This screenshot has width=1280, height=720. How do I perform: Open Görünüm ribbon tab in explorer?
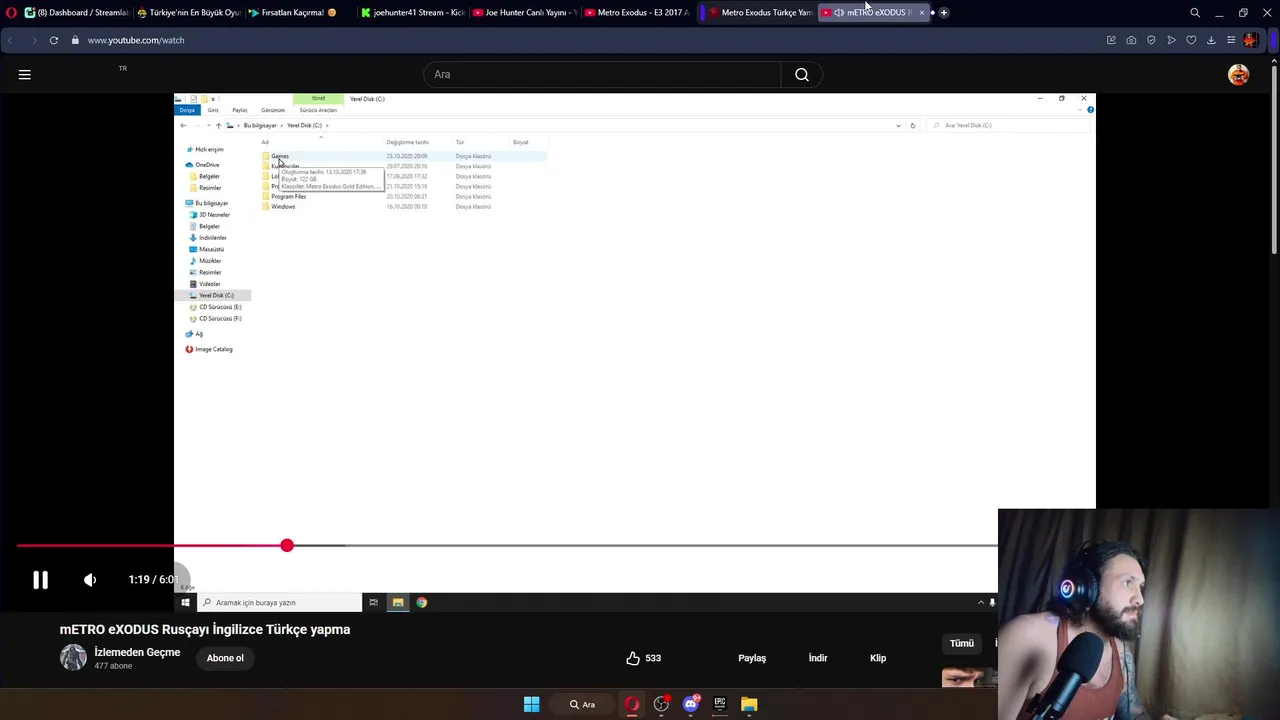272,110
